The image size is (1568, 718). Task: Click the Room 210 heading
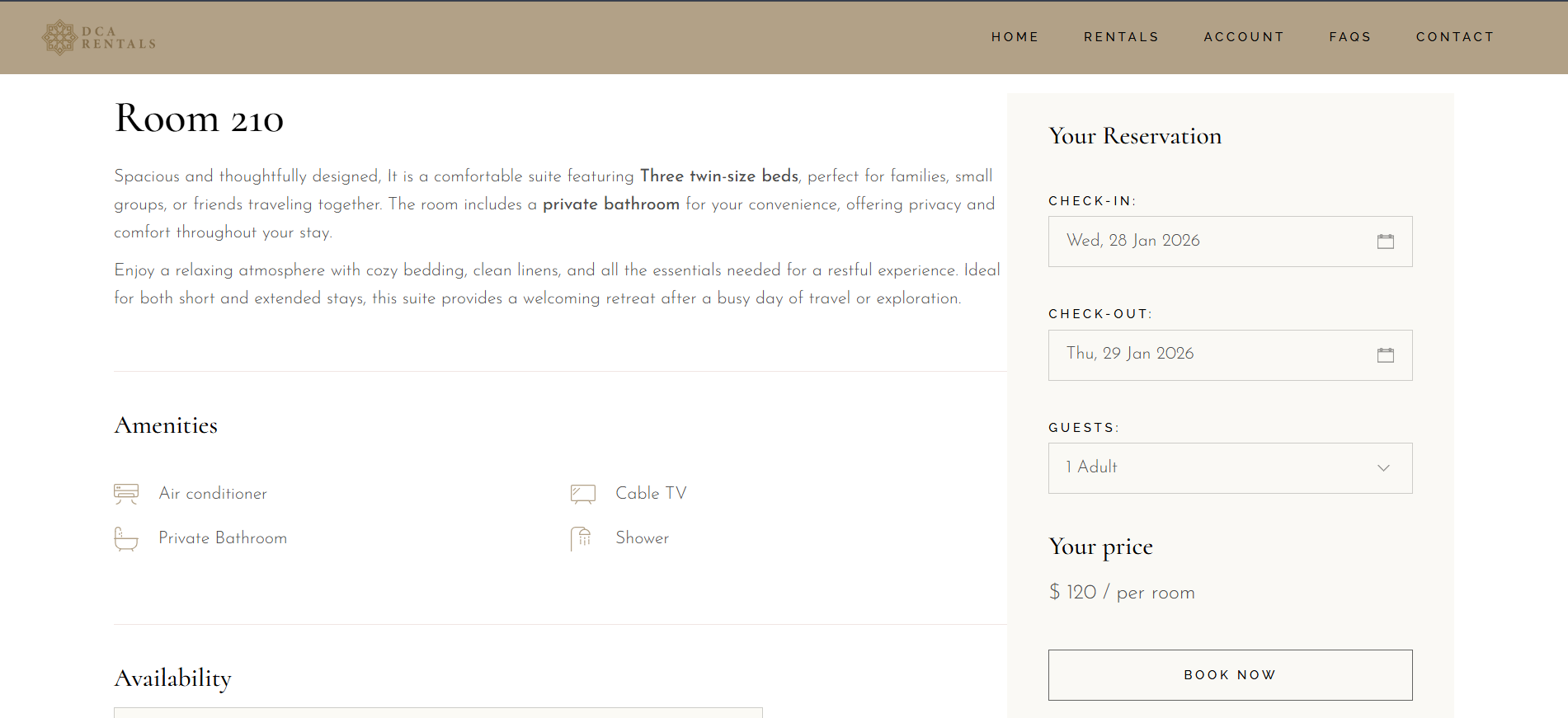click(199, 119)
